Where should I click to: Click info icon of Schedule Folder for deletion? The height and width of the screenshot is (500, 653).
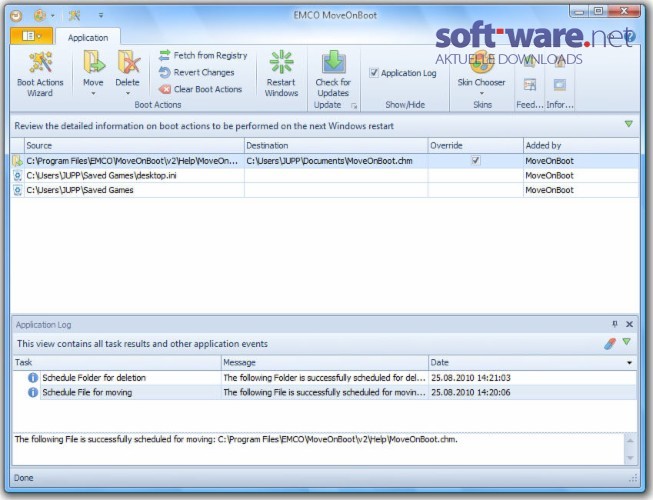point(32,378)
